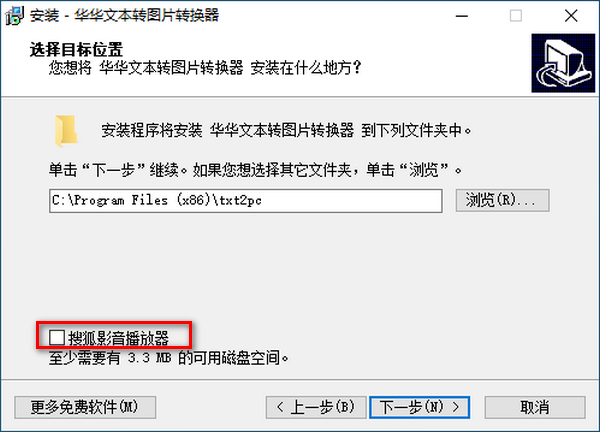Click the yellow folder icon

point(66,131)
